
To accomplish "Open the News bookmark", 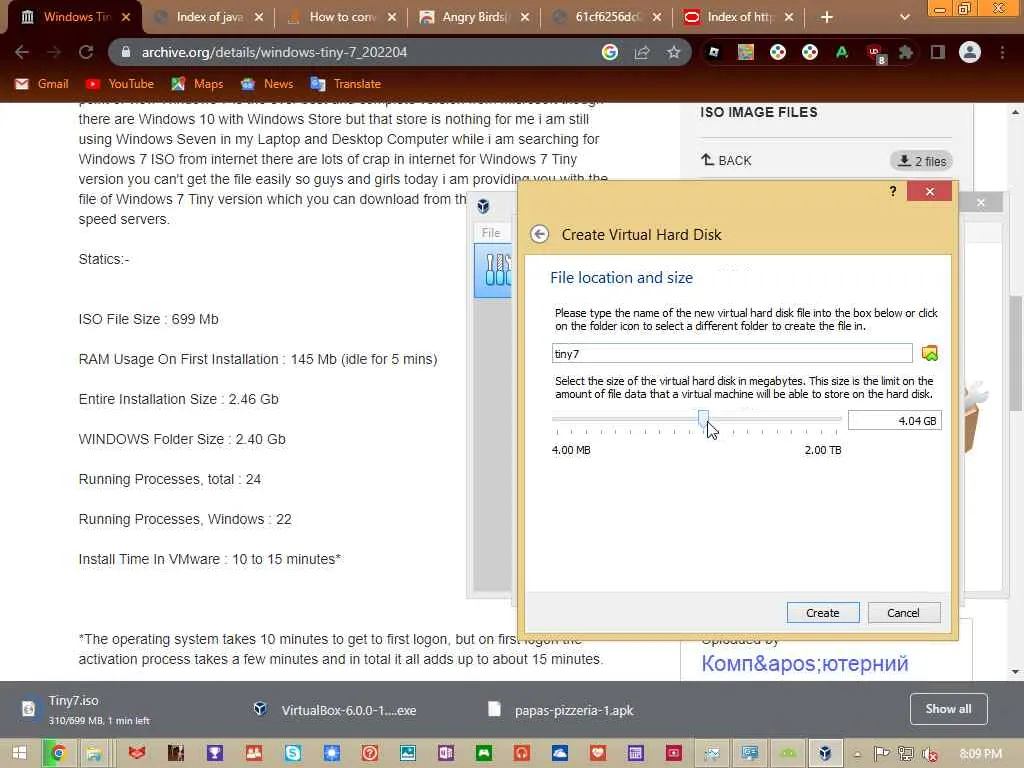I will 267,84.
